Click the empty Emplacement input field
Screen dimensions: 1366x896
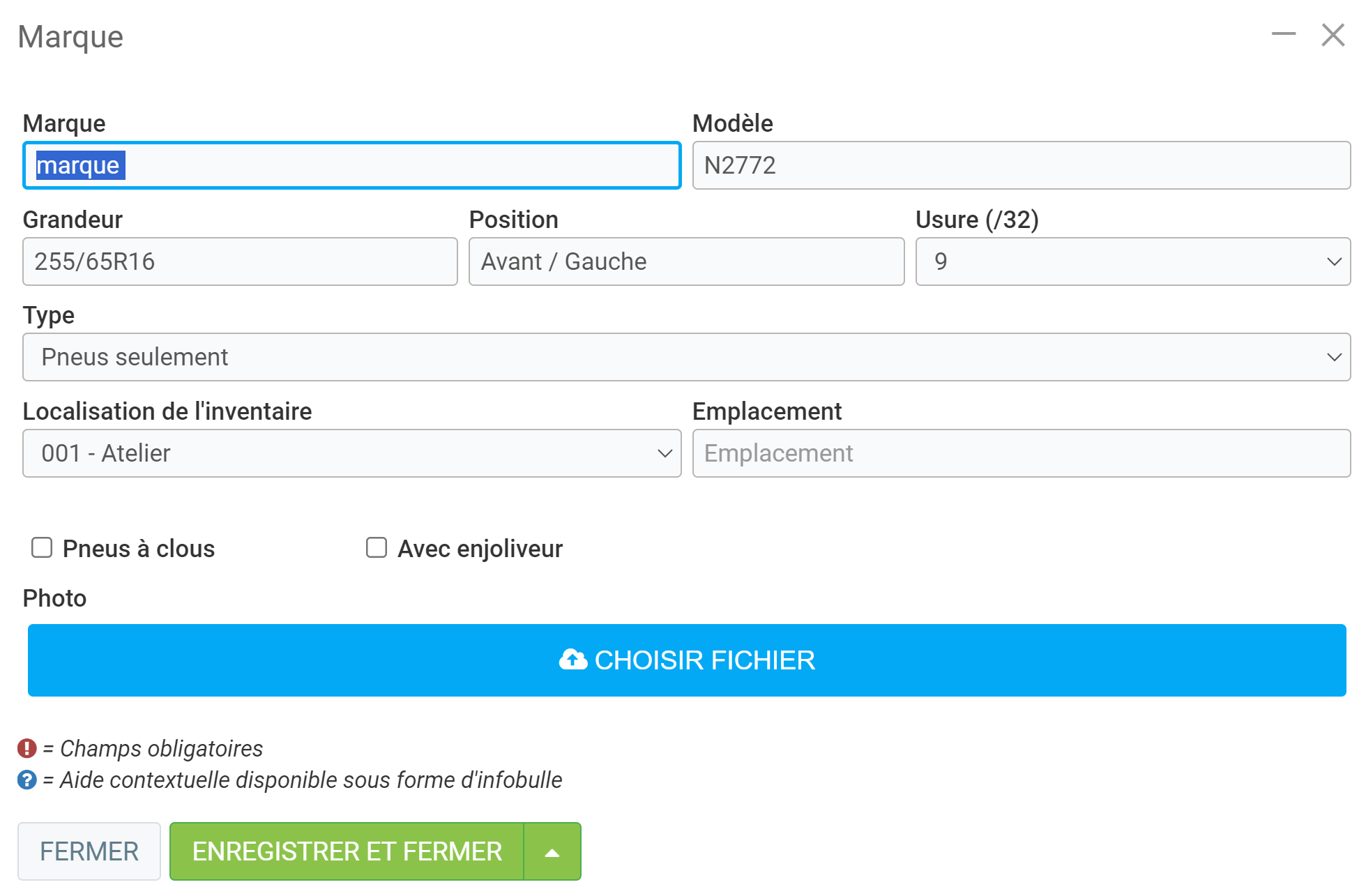(1021, 453)
